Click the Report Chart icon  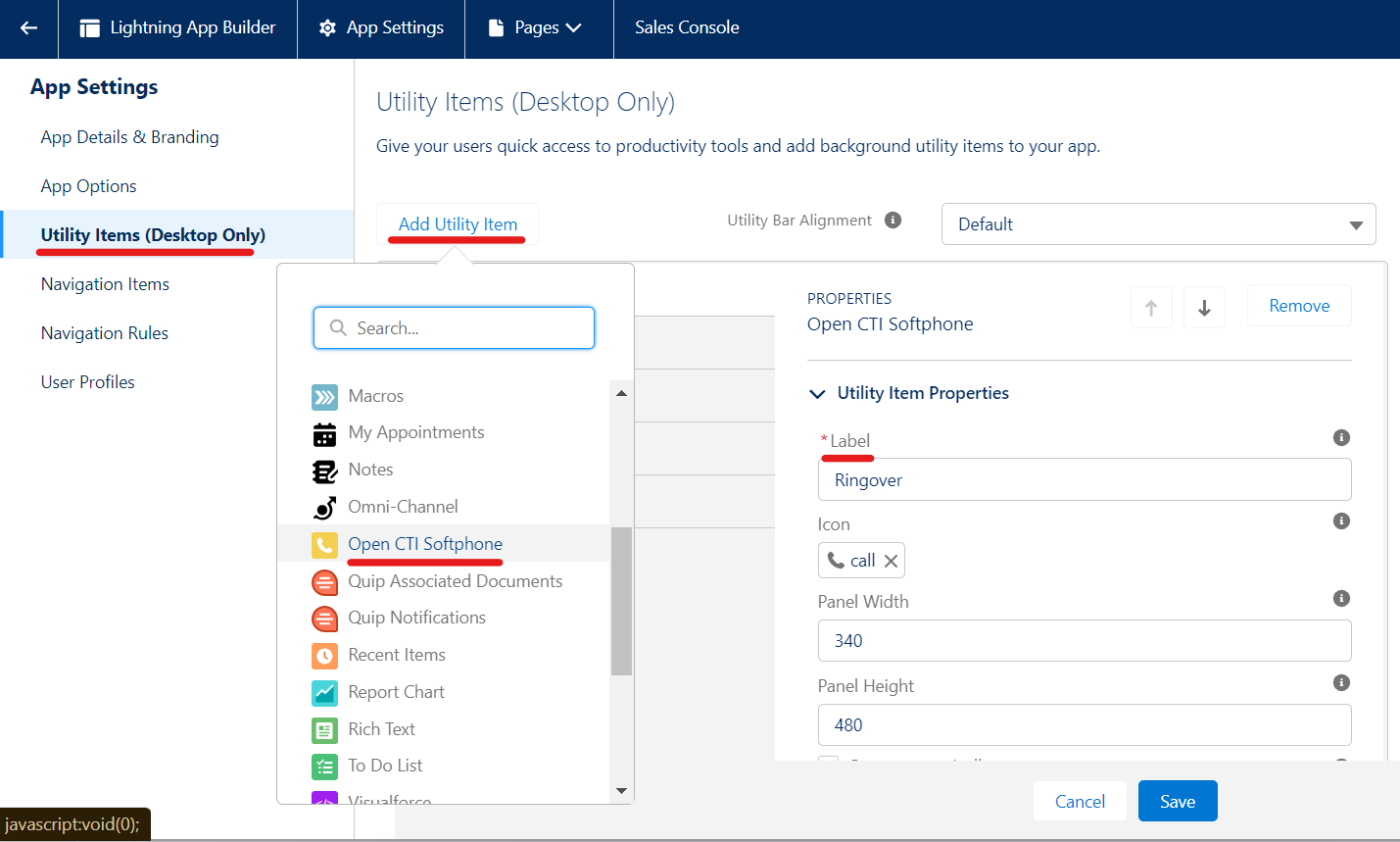coord(324,693)
